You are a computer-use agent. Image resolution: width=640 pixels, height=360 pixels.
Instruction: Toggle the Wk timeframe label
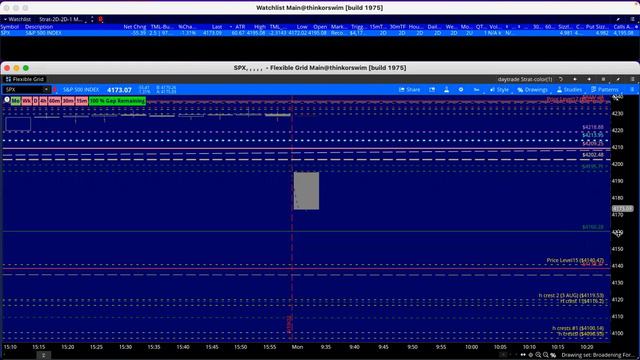pos(27,101)
